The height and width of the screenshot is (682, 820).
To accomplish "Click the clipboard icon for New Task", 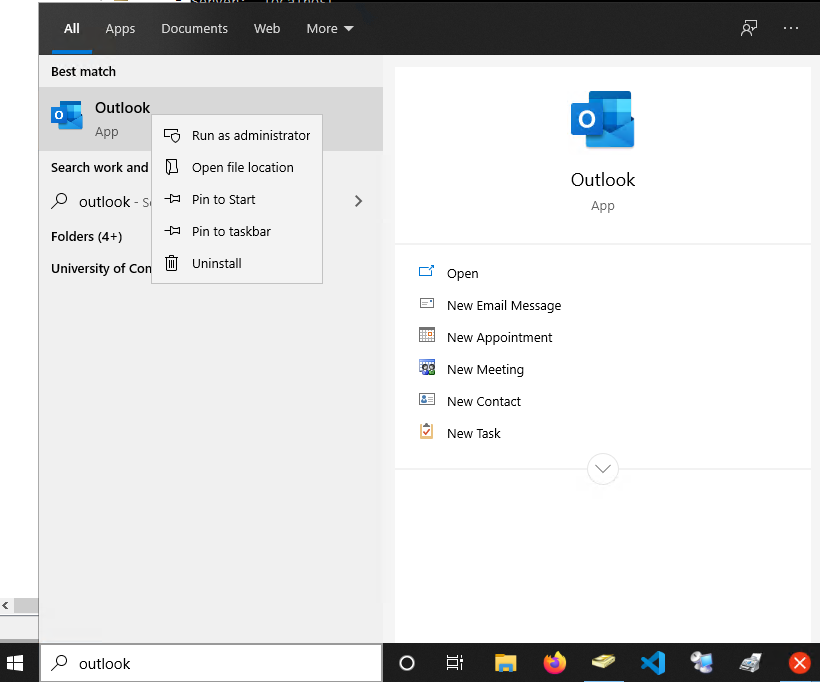I will (427, 431).
